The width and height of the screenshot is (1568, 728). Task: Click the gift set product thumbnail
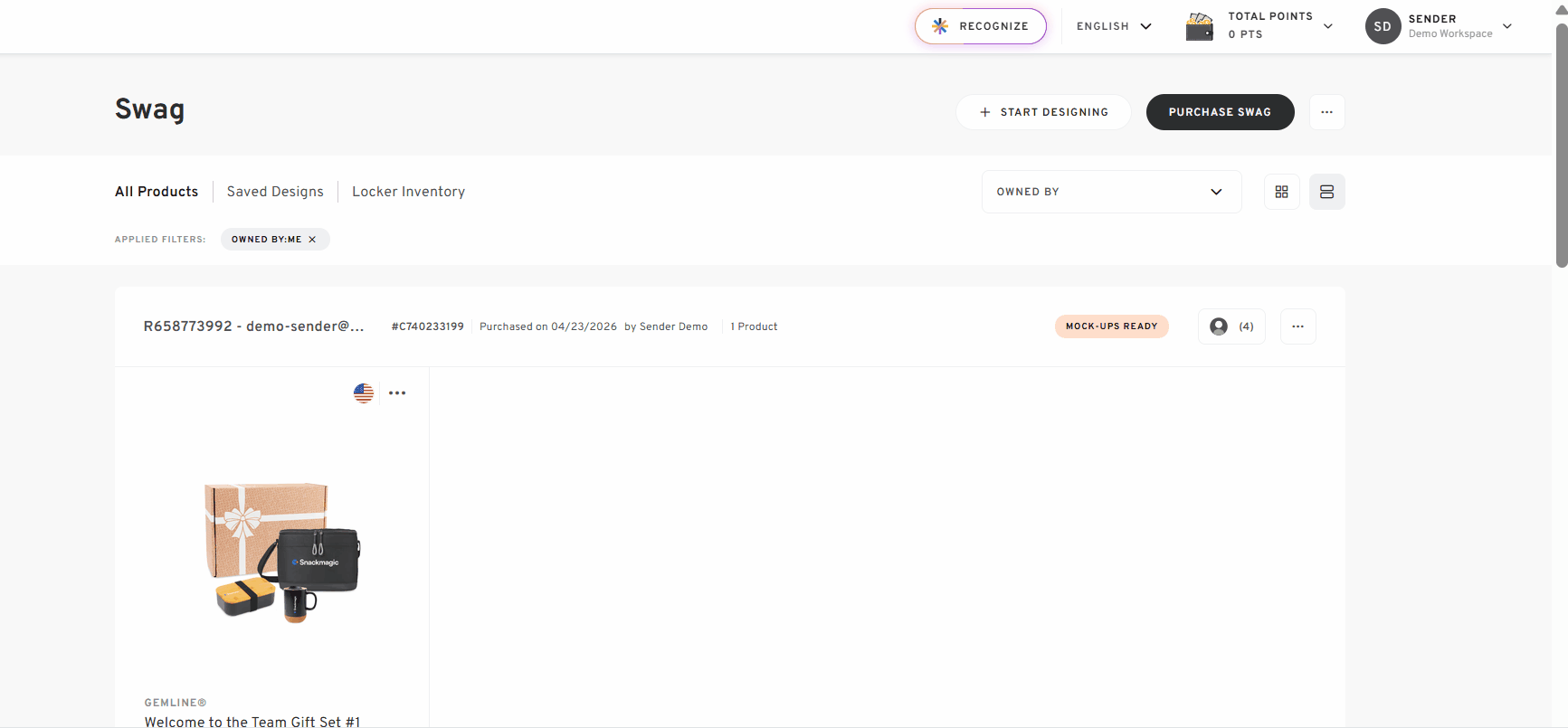coord(282,553)
